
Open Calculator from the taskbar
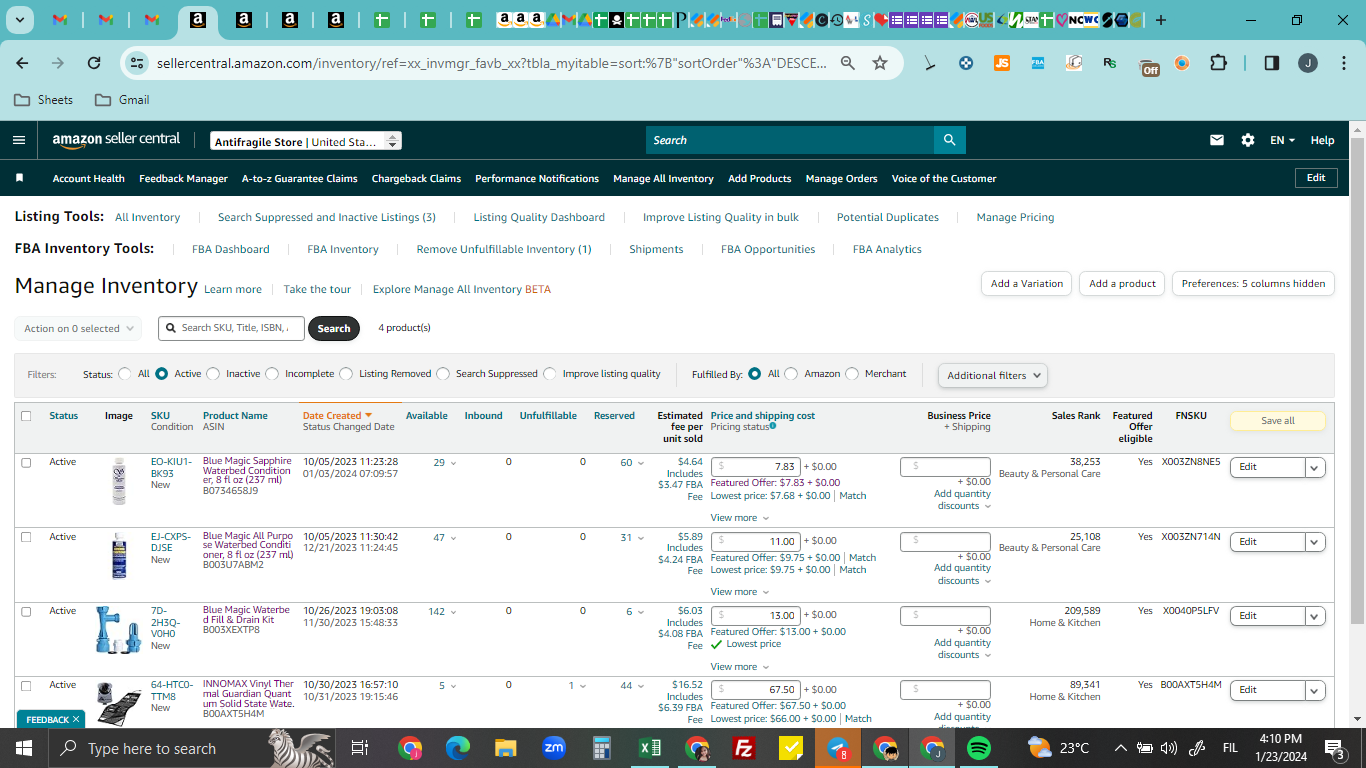[602, 748]
